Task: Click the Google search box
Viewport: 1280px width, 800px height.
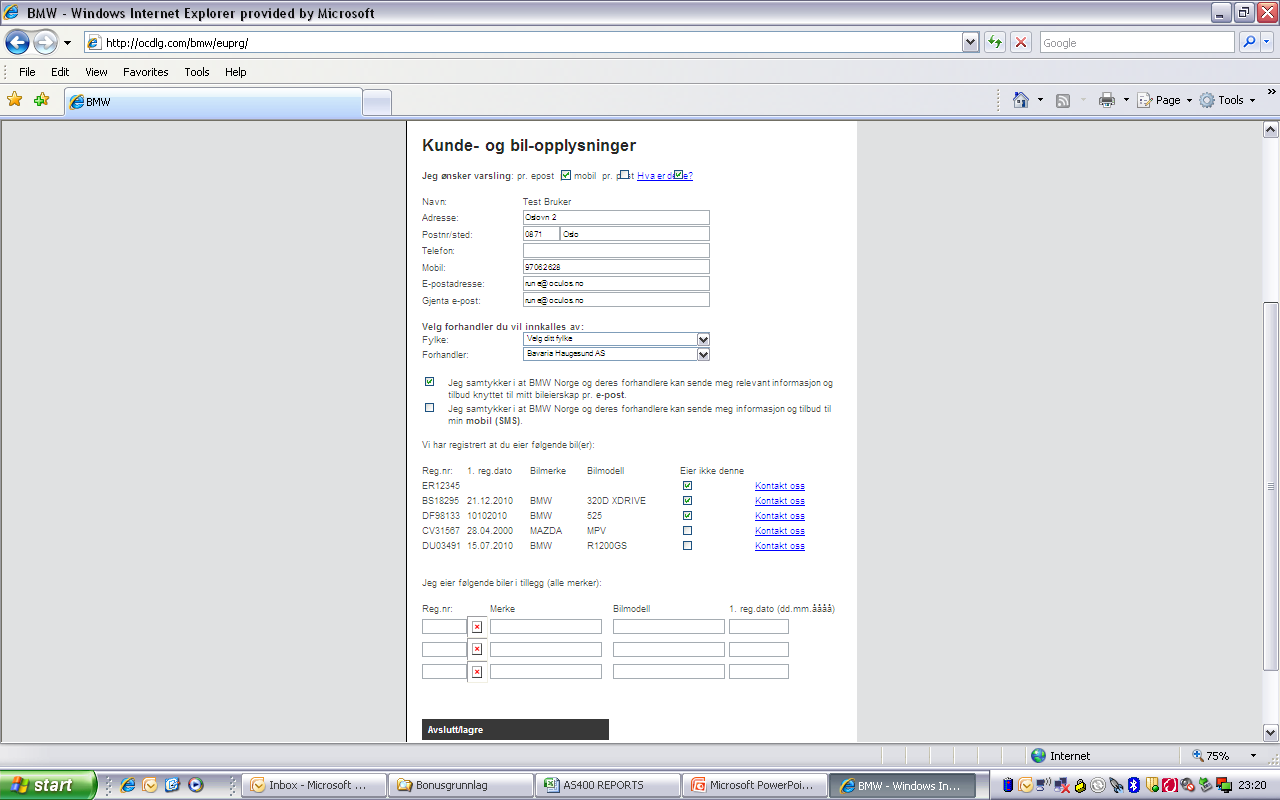Action: tap(1137, 42)
